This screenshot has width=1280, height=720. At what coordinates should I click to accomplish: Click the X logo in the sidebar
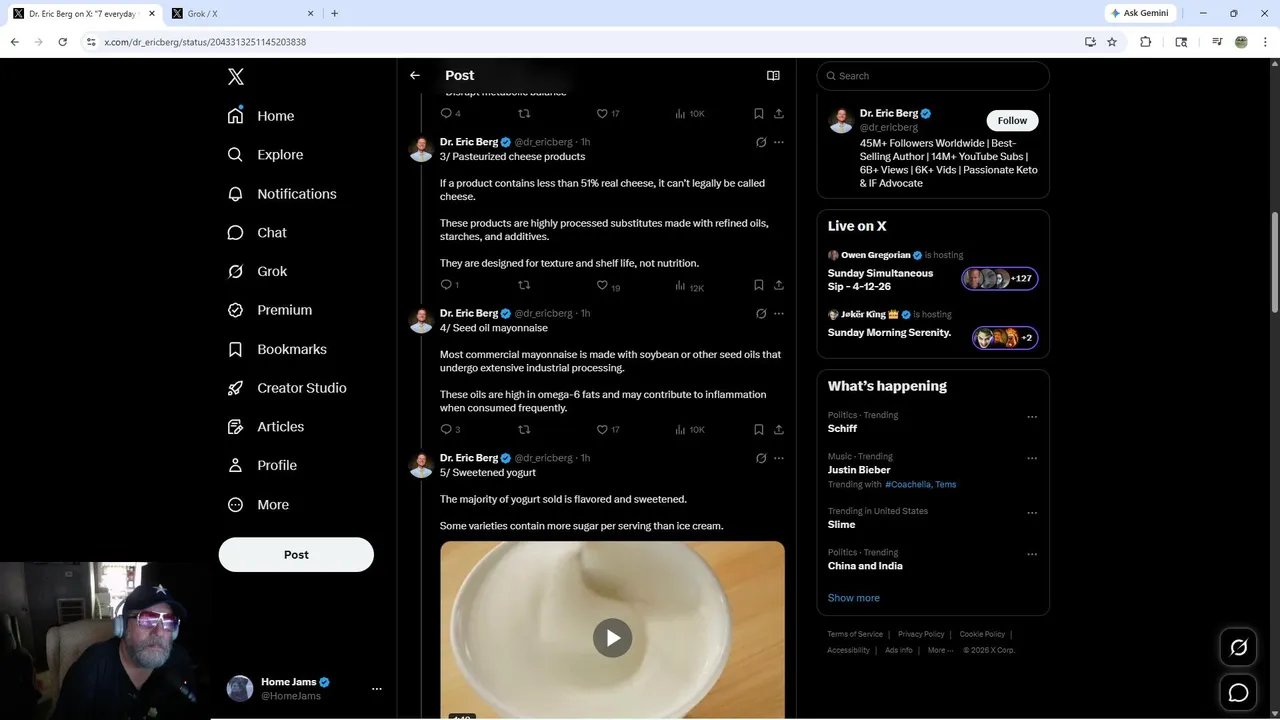(236, 77)
